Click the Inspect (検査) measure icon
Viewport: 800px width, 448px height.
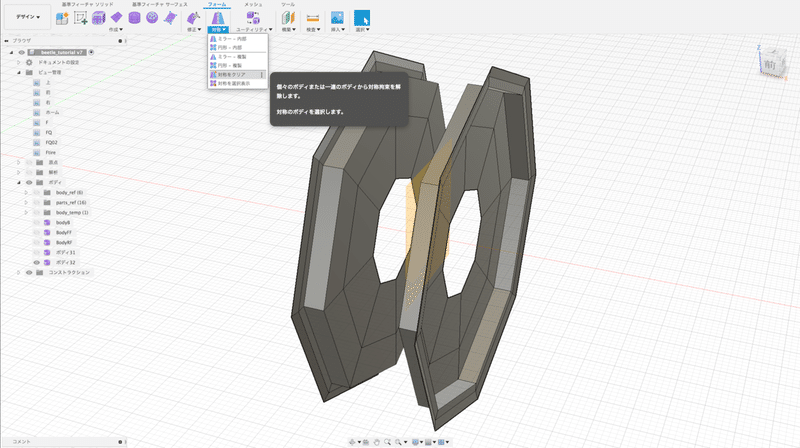coord(313,18)
